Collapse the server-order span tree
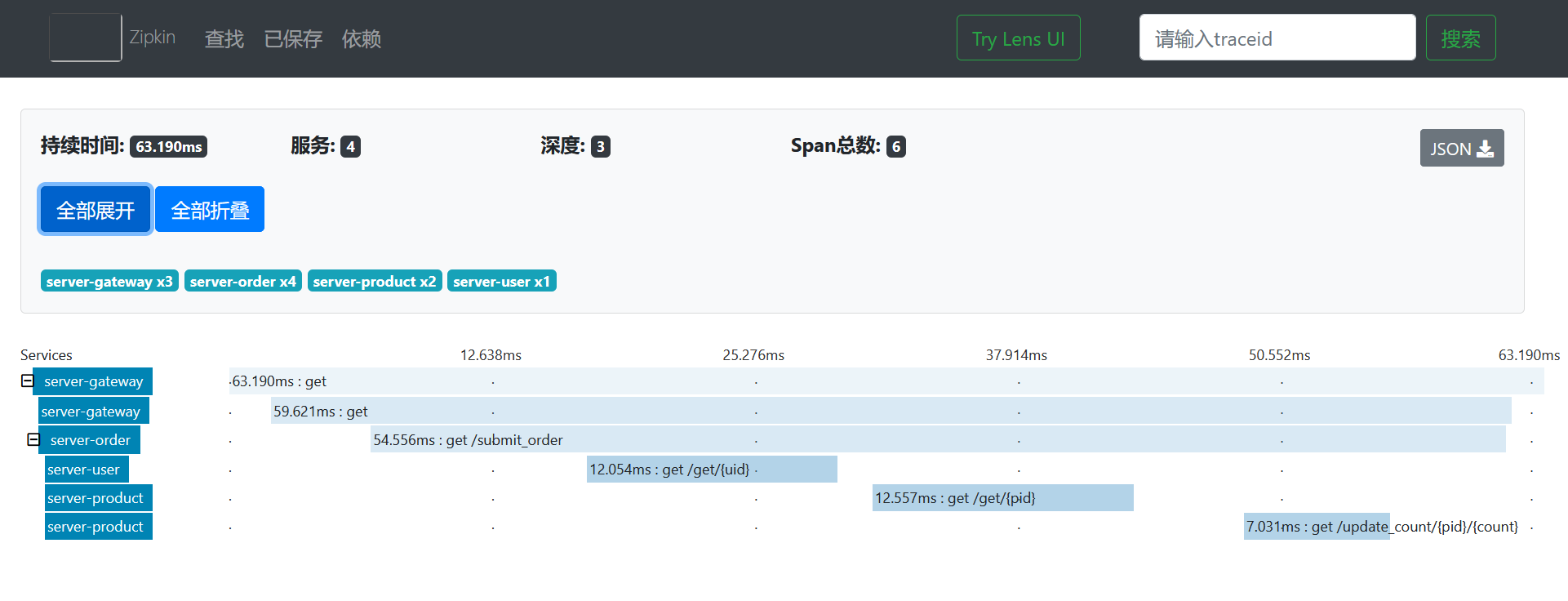 pos(33,440)
